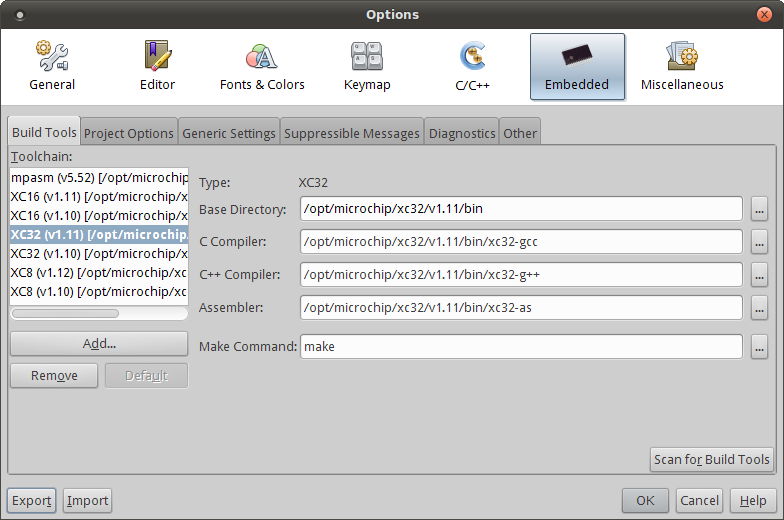Image resolution: width=784 pixels, height=520 pixels.
Task: Close the Options dialog window
Action: (x=764, y=14)
